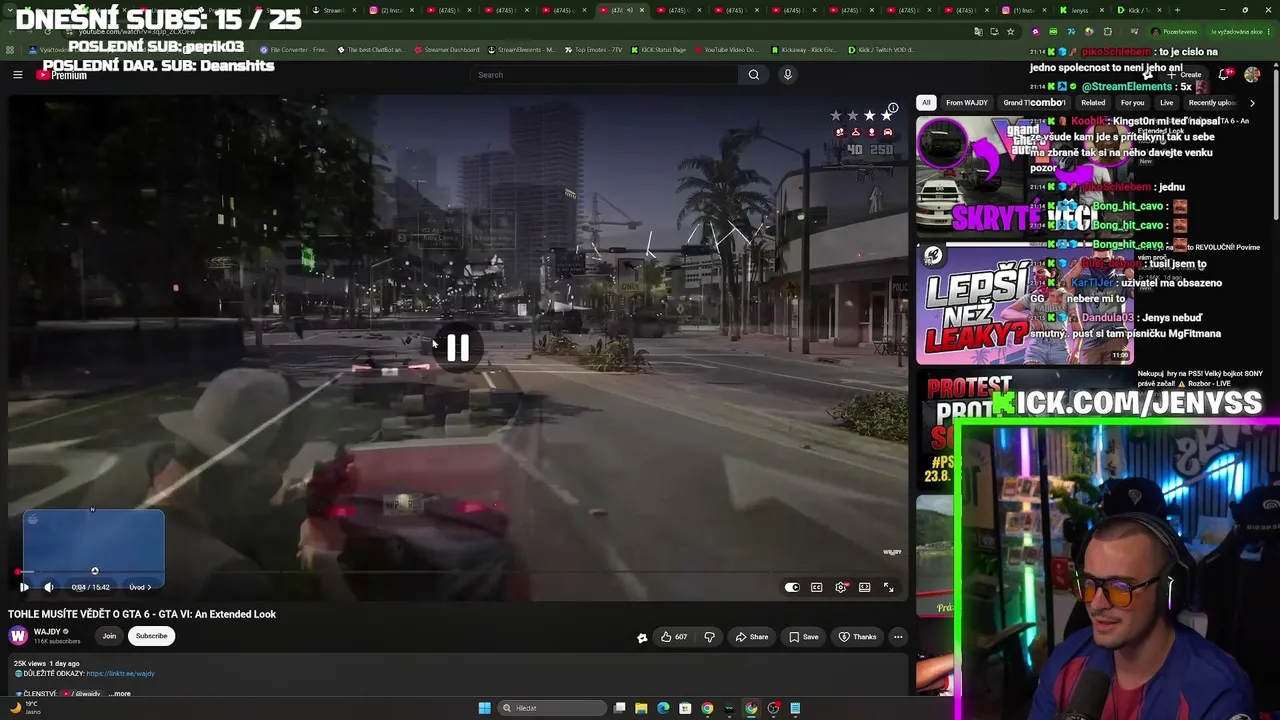The height and width of the screenshot is (720, 1280).
Task: Save the video to a playlist
Action: point(804,637)
